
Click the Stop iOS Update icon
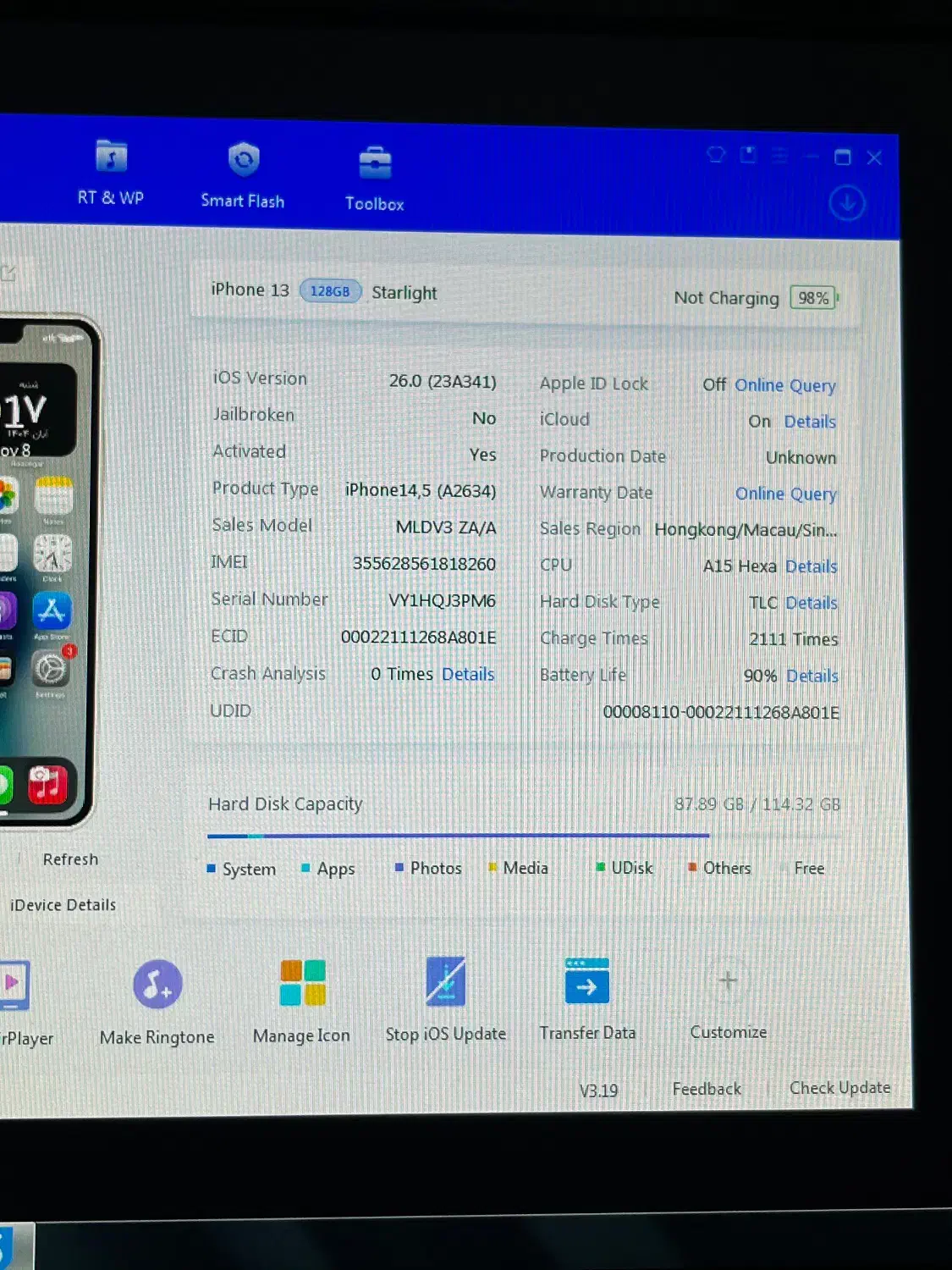pos(446,981)
